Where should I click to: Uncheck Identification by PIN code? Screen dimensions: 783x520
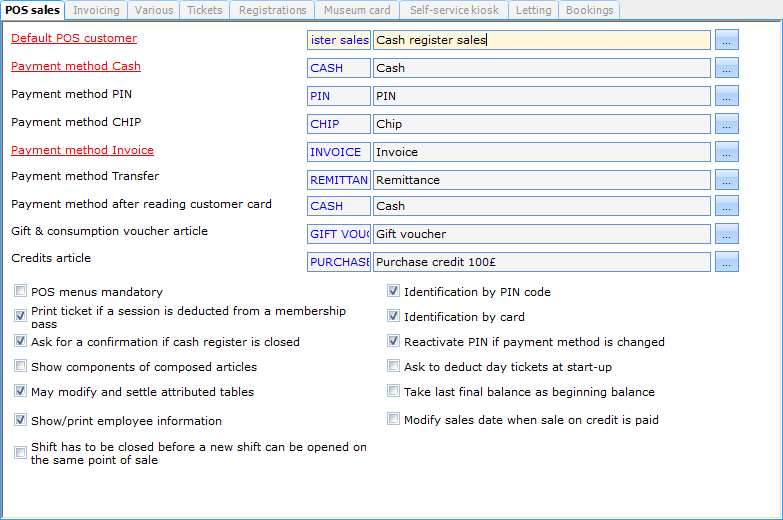[x=394, y=292]
